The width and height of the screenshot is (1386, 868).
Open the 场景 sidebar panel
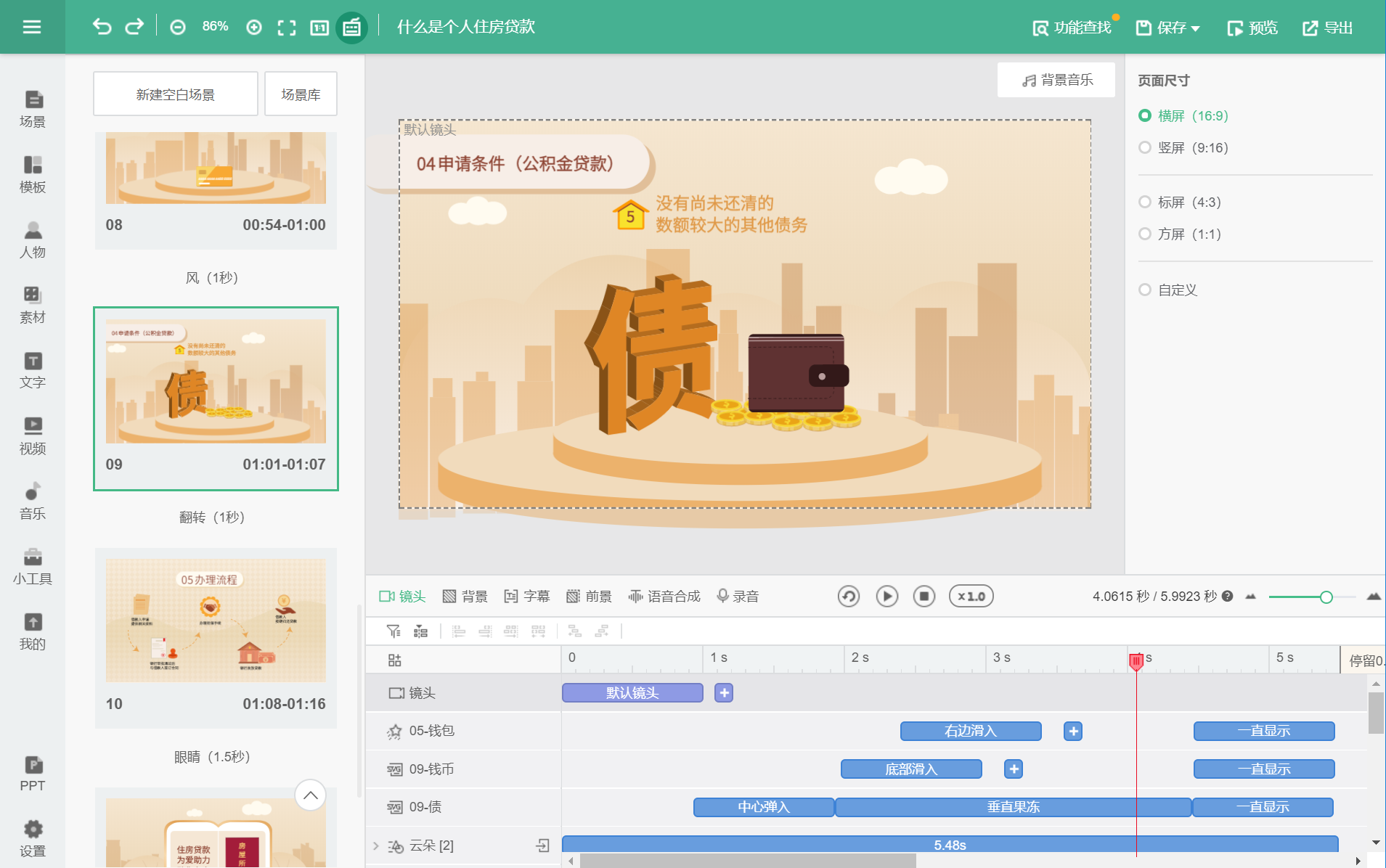pos(33,109)
